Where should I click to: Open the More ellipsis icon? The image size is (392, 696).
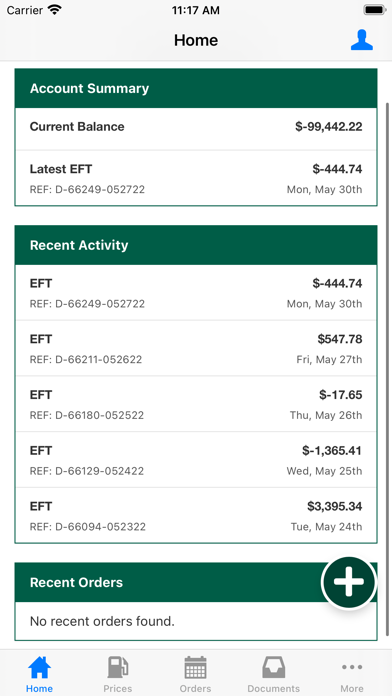pos(352,667)
